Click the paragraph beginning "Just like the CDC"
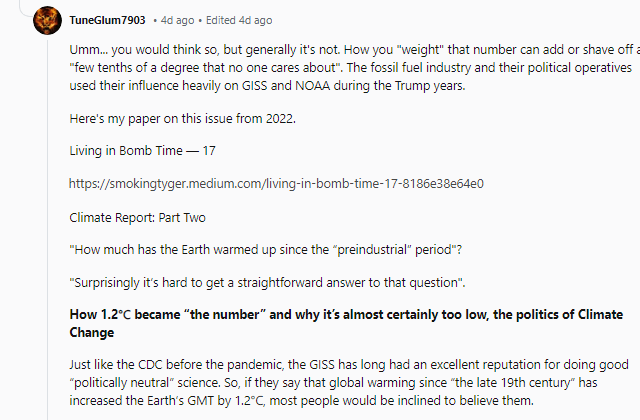 349,382
